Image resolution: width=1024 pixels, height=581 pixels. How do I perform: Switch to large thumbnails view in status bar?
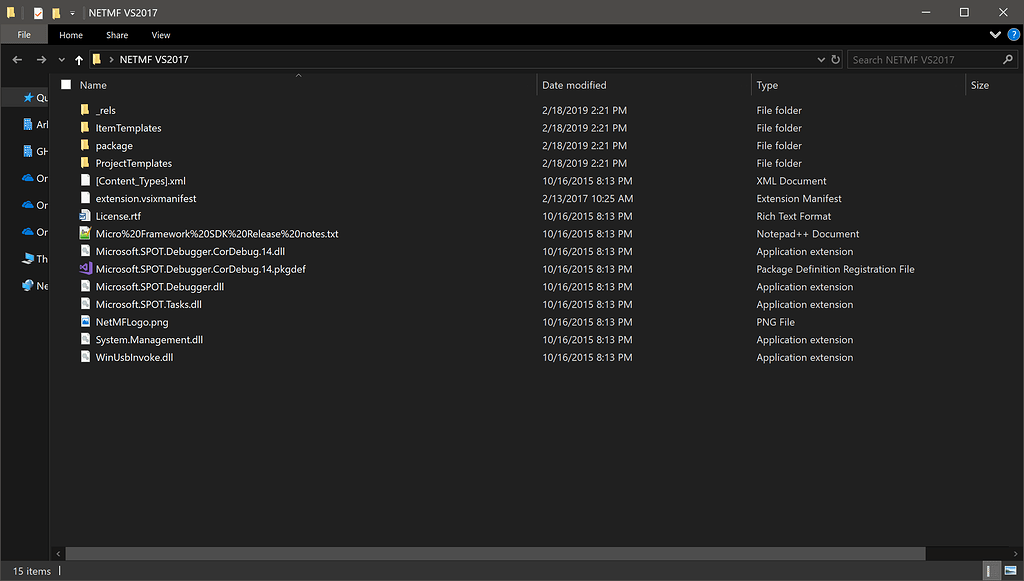(1009, 571)
